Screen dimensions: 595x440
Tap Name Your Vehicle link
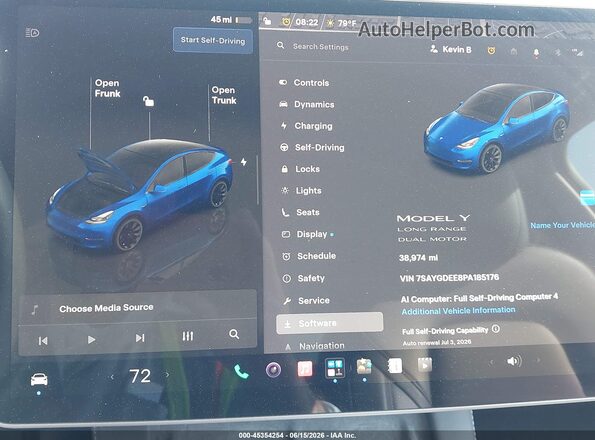[x=562, y=225]
